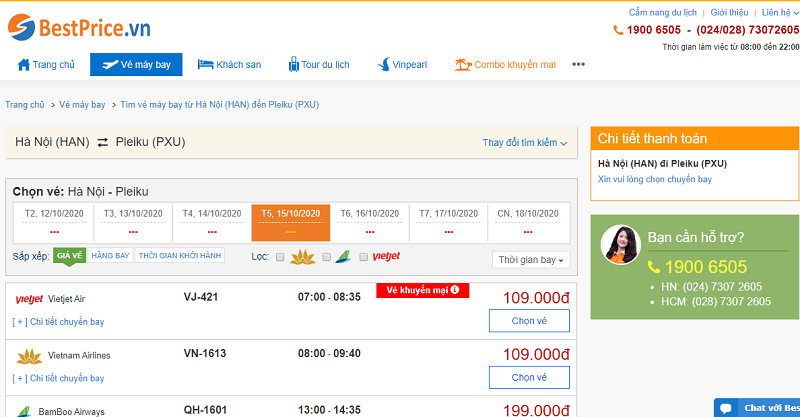This screenshot has width=800, height=417.
Task: Click the 109.000đ price of VN-1613
Action: [536, 354]
